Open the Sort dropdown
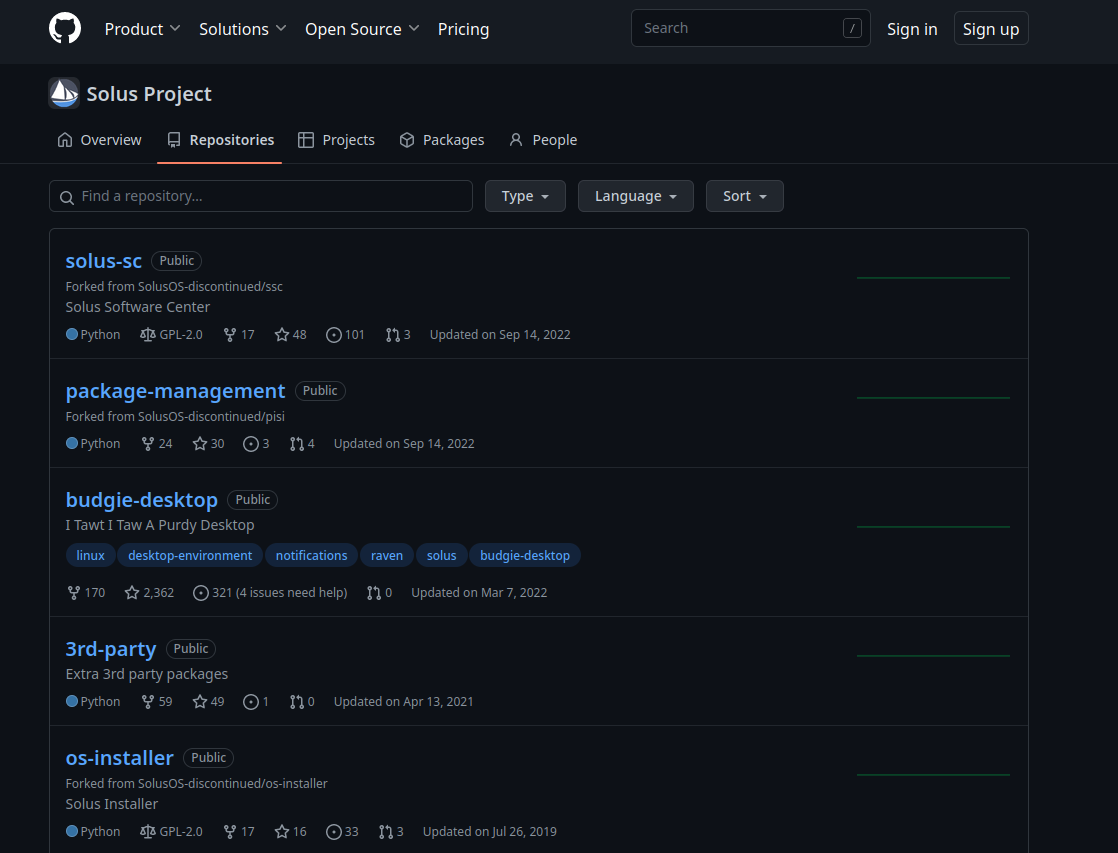1118x853 pixels. (744, 196)
